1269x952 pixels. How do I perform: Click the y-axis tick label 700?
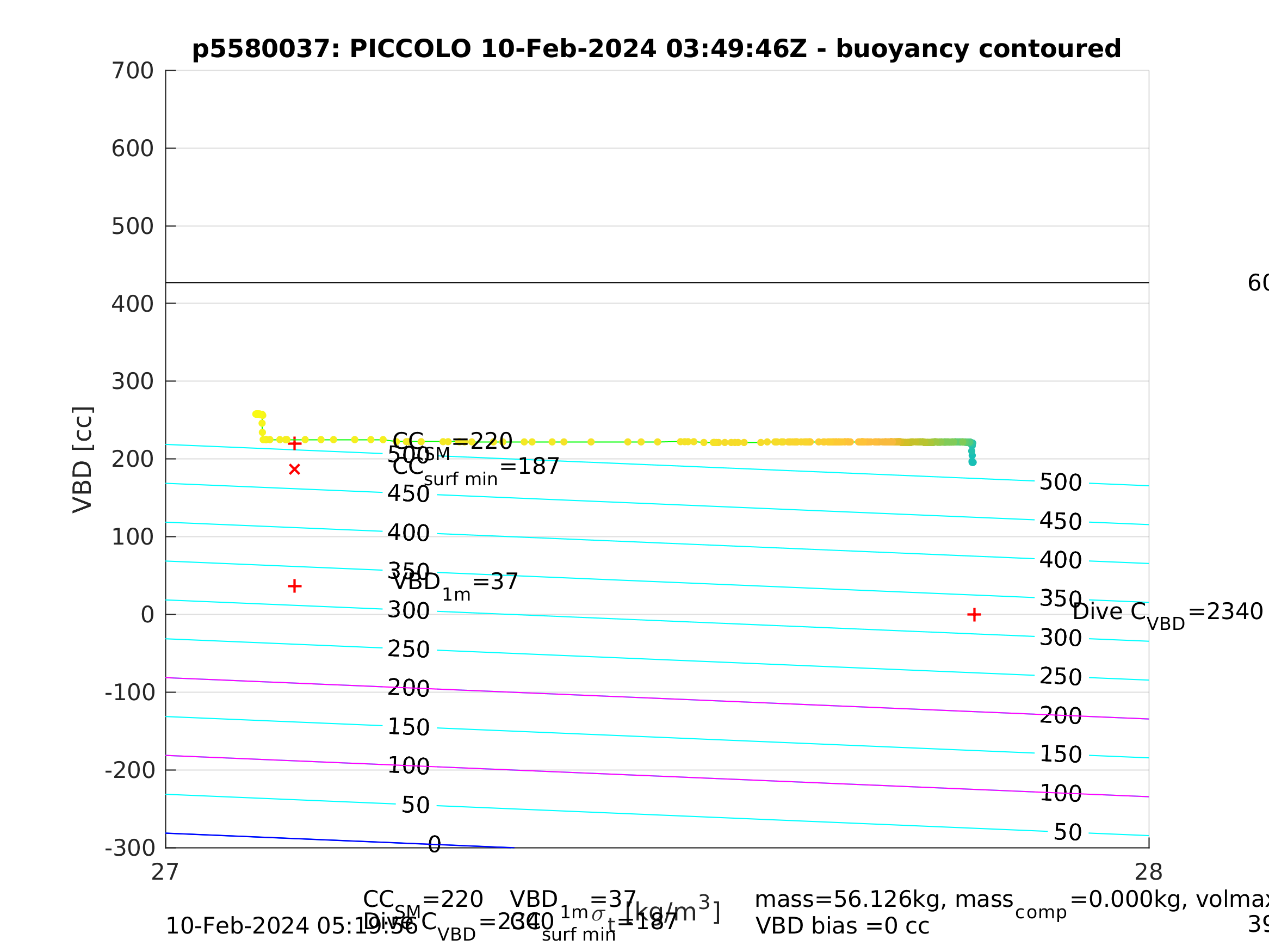(133, 71)
